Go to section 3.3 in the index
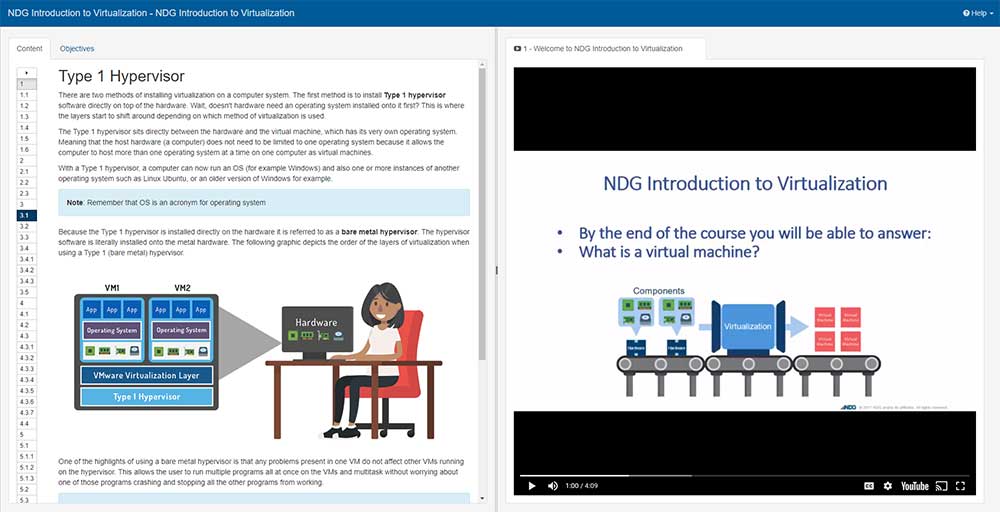The height and width of the screenshot is (512, 1000). (26, 237)
